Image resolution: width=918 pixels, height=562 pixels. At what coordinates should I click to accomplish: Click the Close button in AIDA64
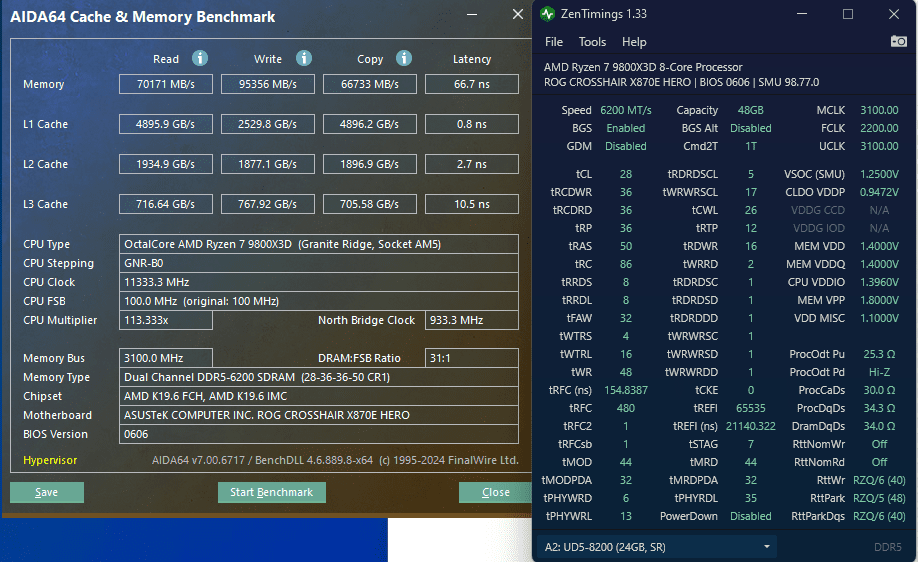[495, 492]
